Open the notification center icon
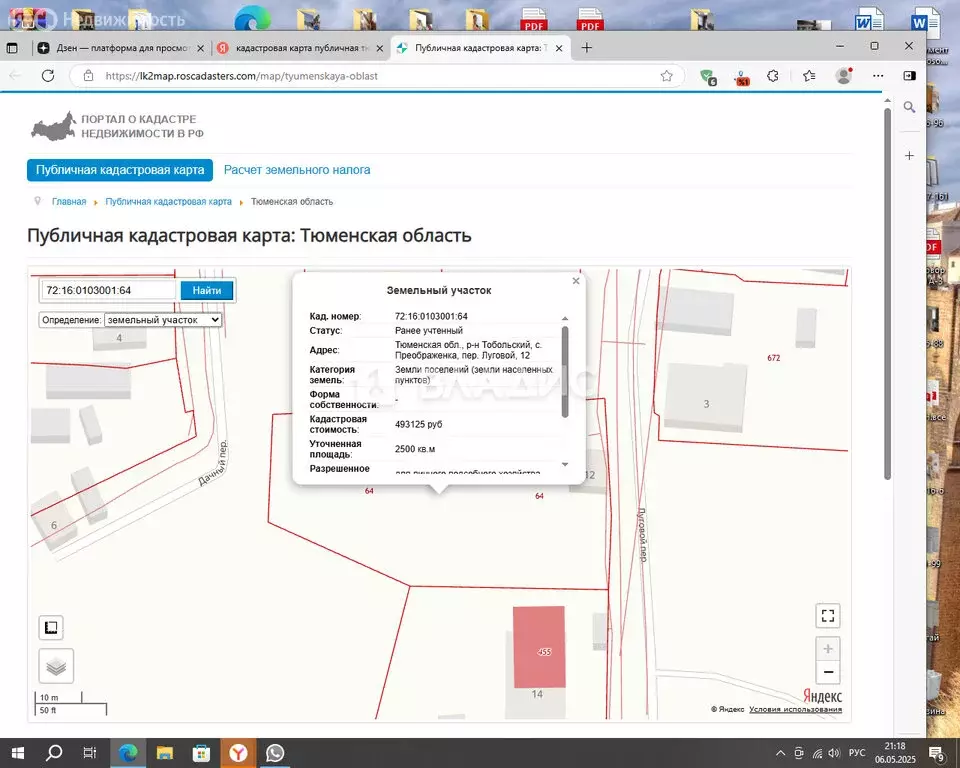The height and width of the screenshot is (768, 960). [x=937, y=753]
